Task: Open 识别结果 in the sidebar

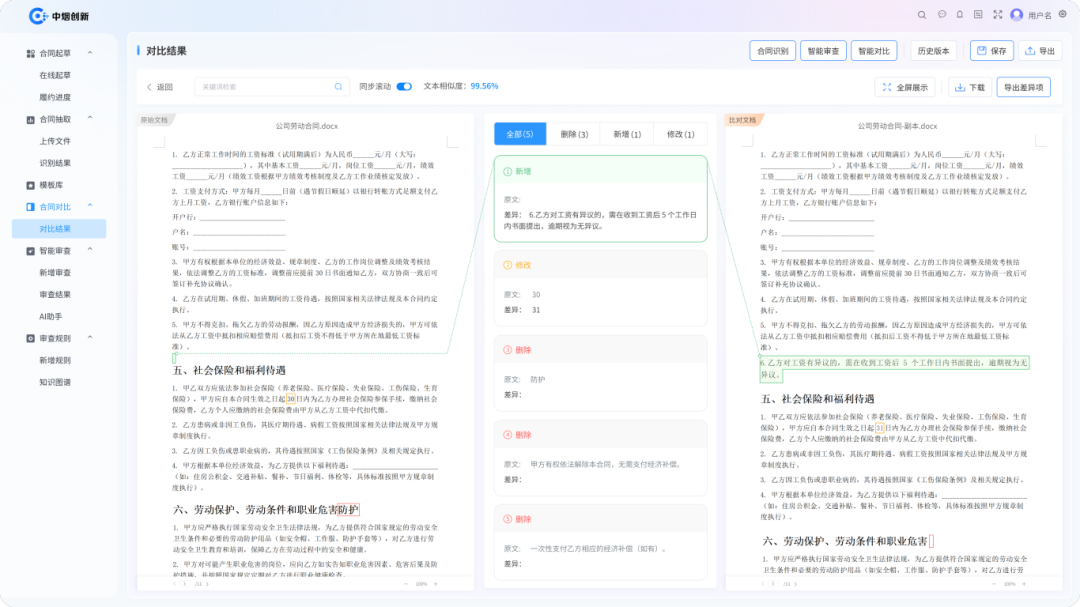Action: [55, 163]
